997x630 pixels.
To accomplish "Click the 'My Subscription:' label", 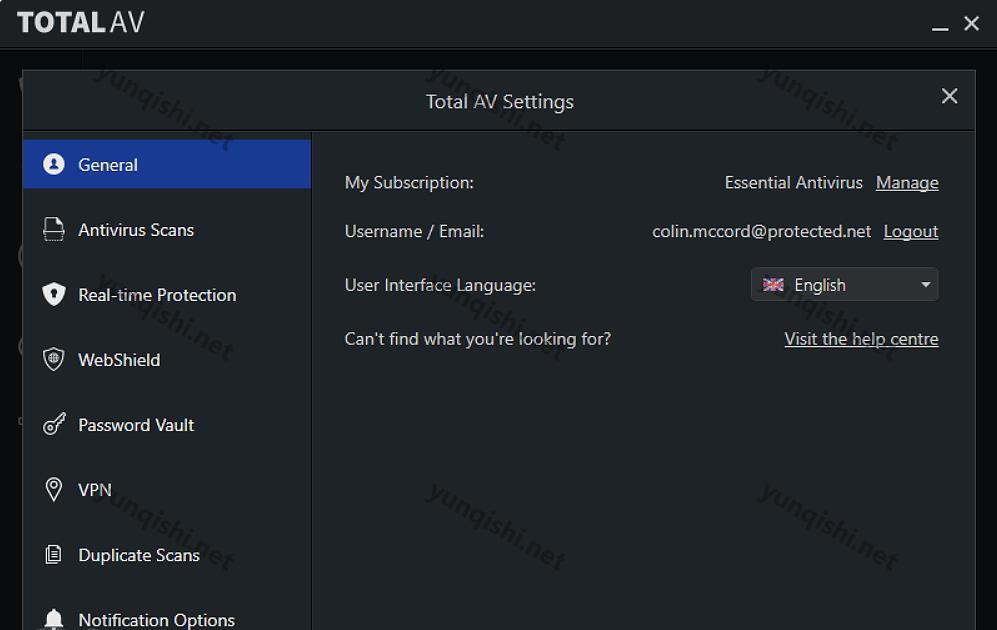I will (409, 183).
